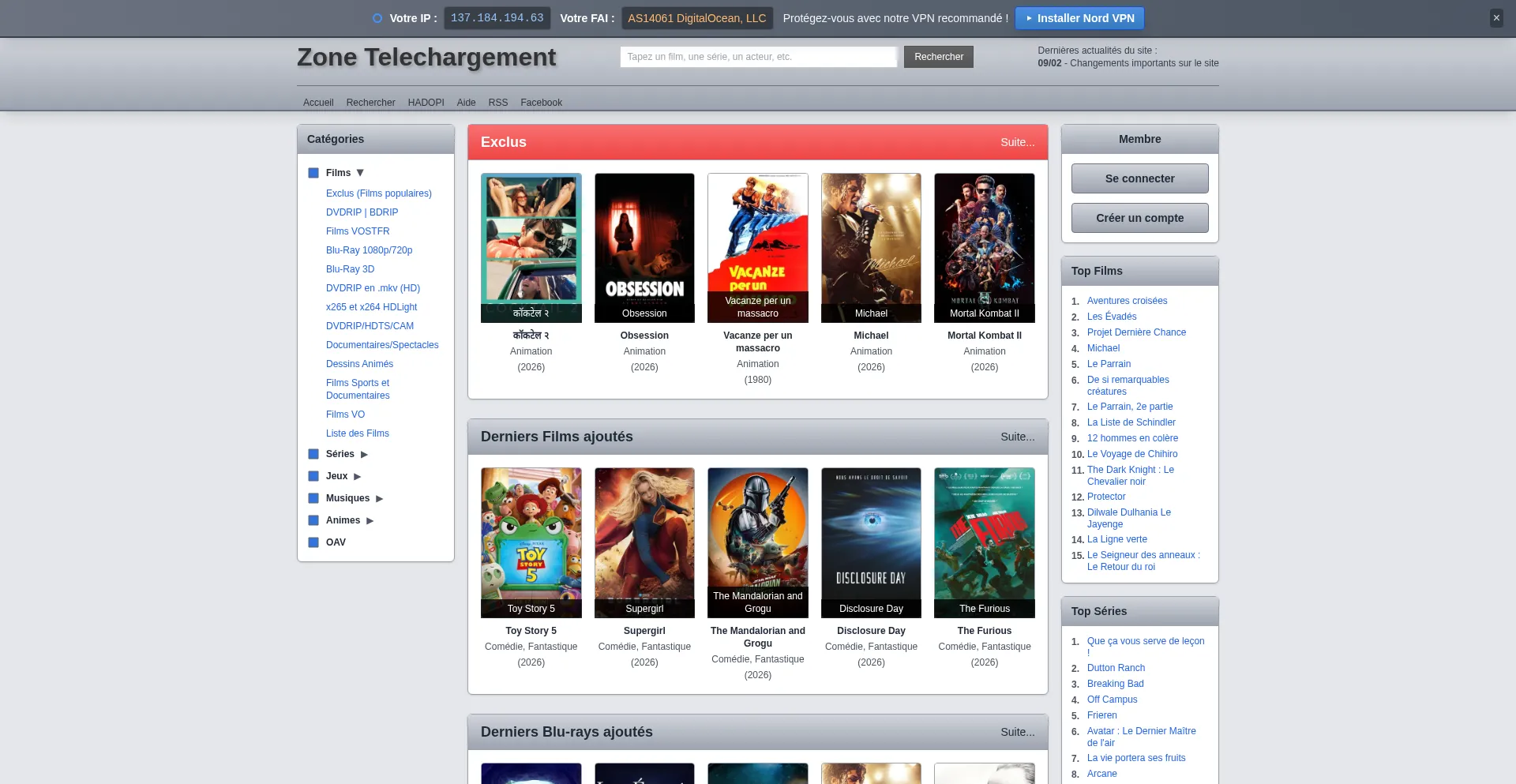Open Suite link in Derniers Films ajoutés
The width and height of the screenshot is (1516, 784).
[1017, 437]
